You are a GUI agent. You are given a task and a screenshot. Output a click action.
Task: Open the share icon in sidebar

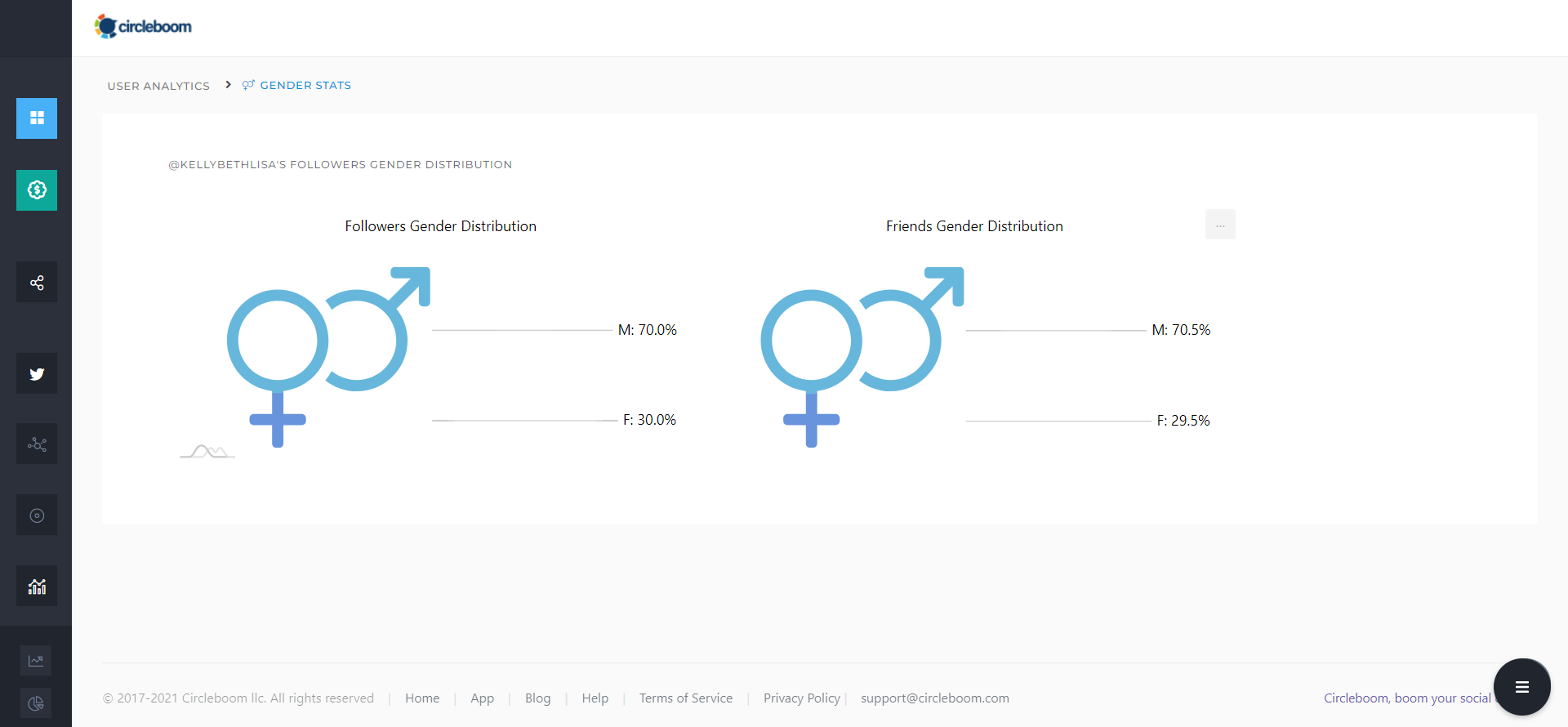[37, 283]
